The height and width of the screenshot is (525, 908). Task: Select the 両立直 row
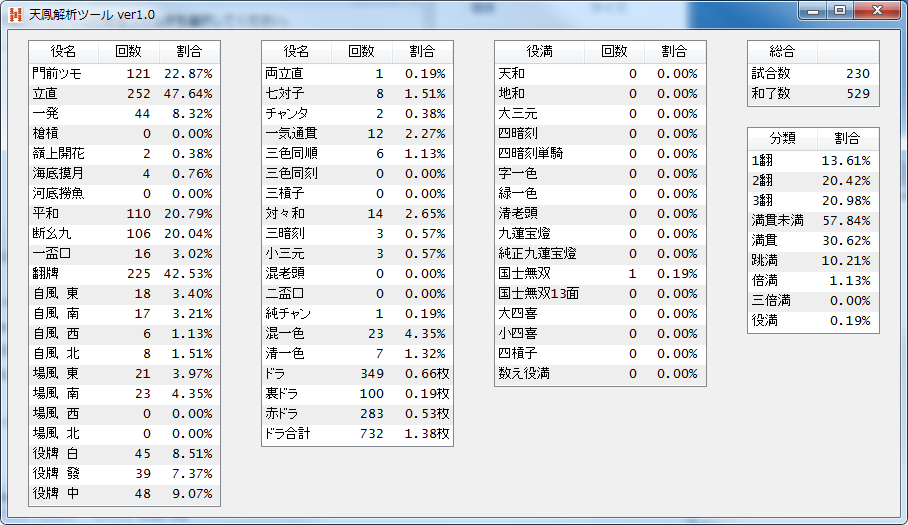357,74
